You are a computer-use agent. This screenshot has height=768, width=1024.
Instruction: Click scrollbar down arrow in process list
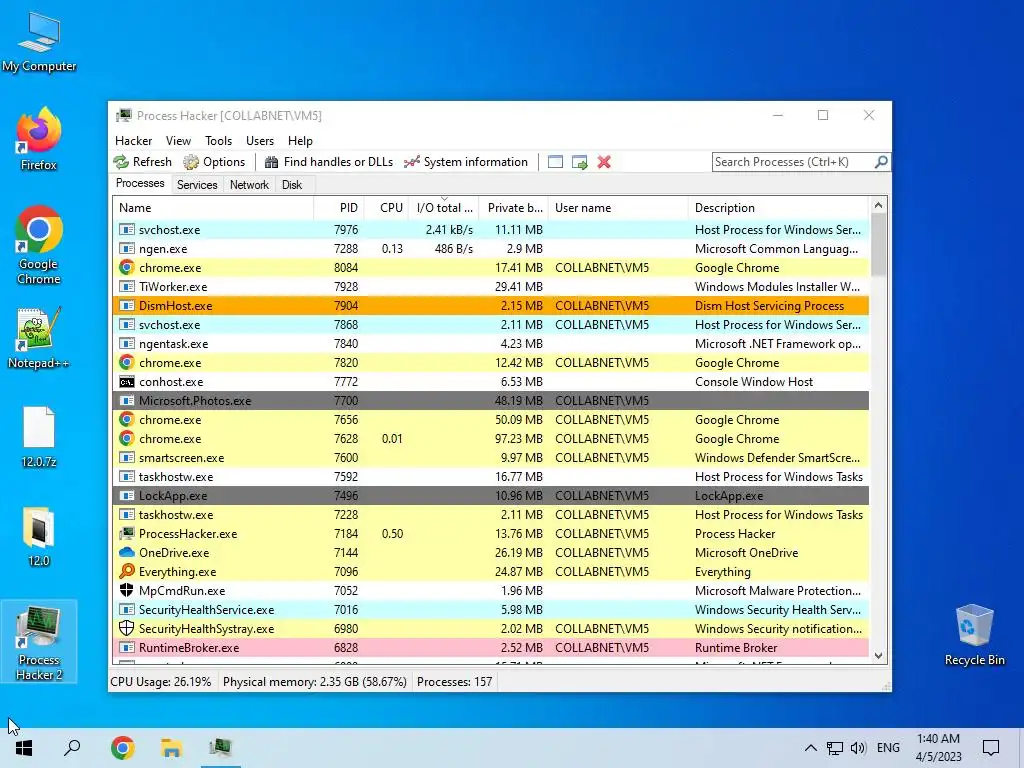click(878, 655)
